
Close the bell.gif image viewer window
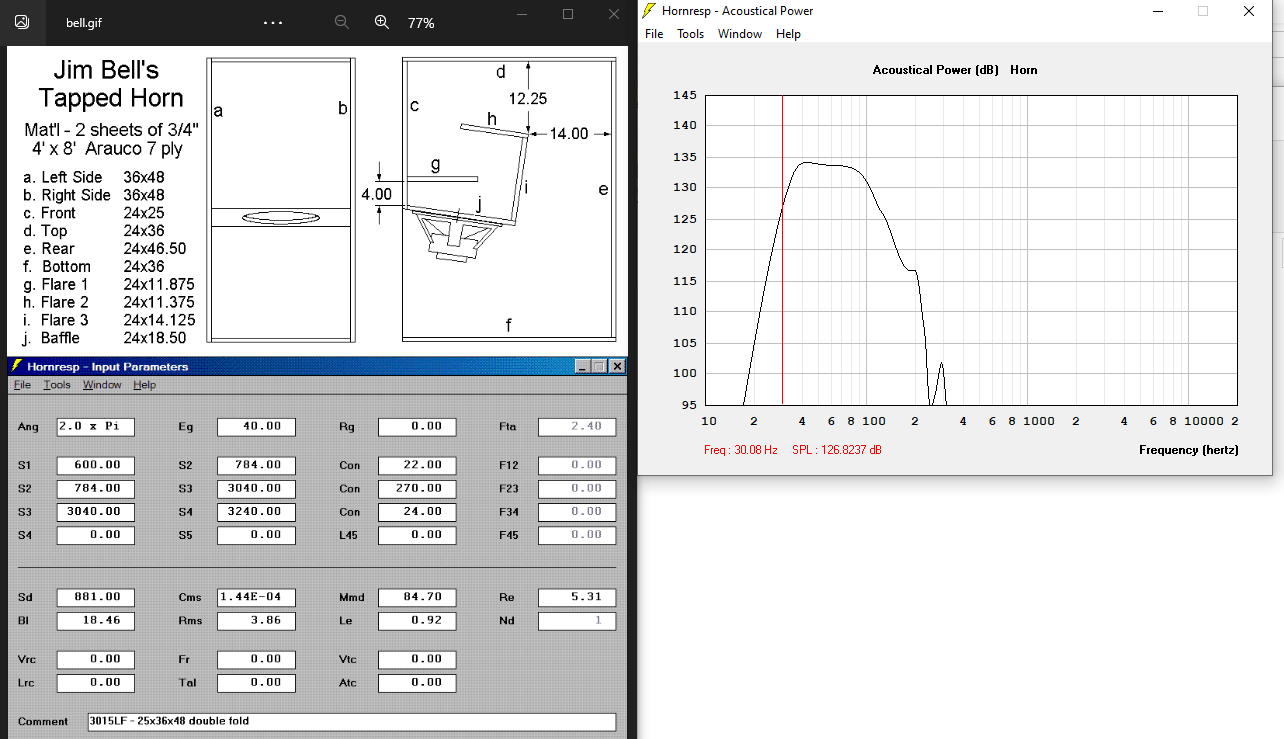(615, 14)
